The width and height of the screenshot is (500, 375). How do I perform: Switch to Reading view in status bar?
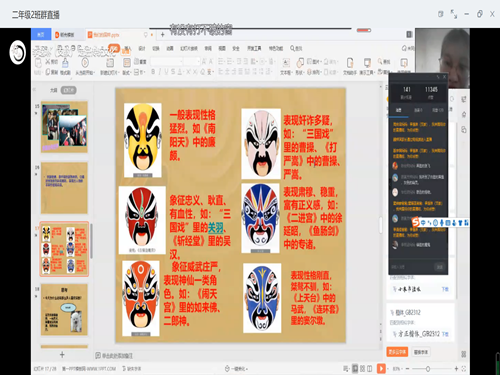tap(370, 369)
